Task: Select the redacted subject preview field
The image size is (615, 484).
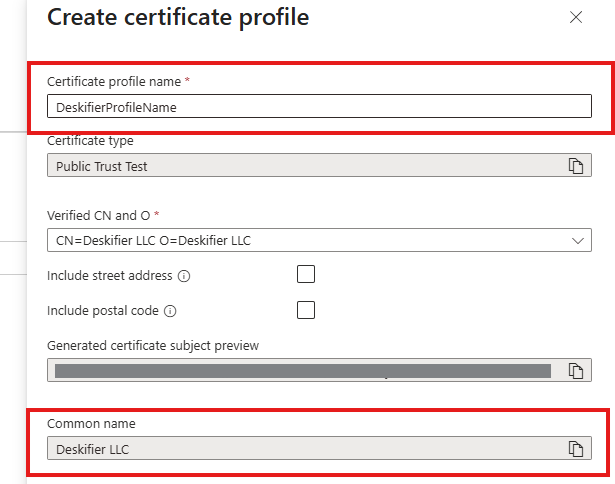Action: 319,370
